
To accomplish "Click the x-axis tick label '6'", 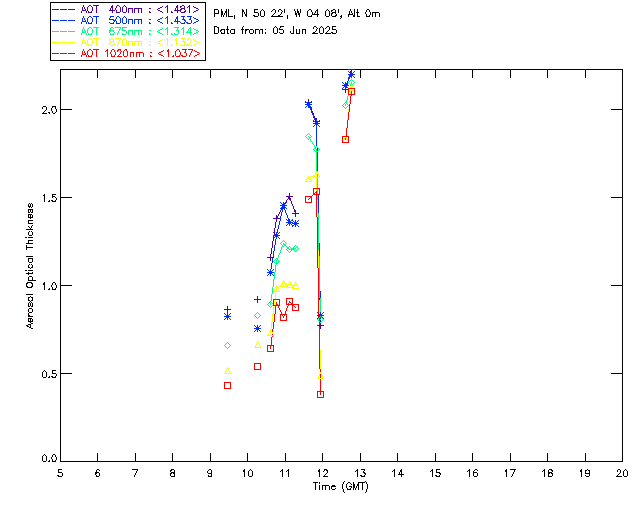I will point(98,473).
